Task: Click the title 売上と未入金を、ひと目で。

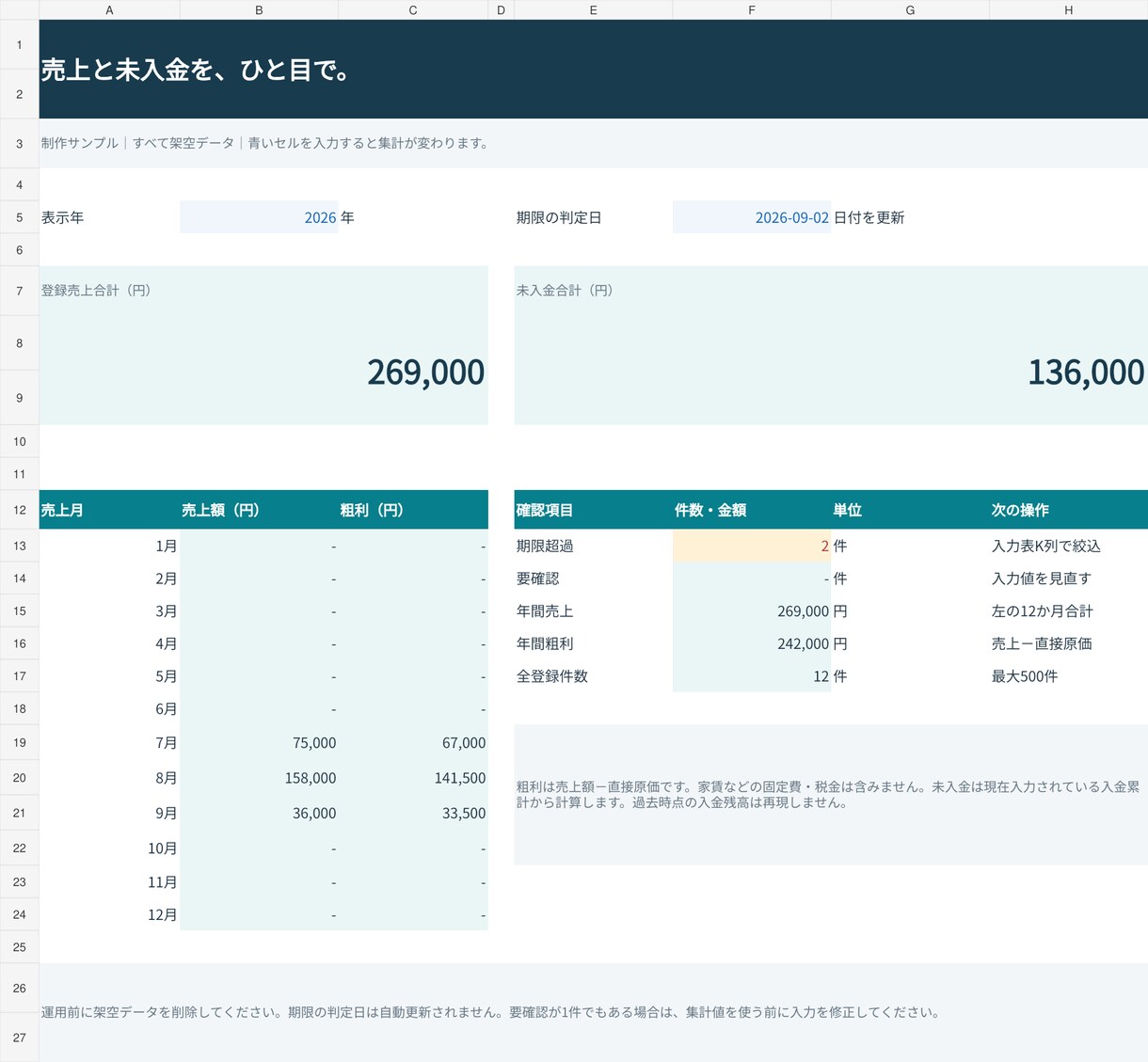Action: 197,71
